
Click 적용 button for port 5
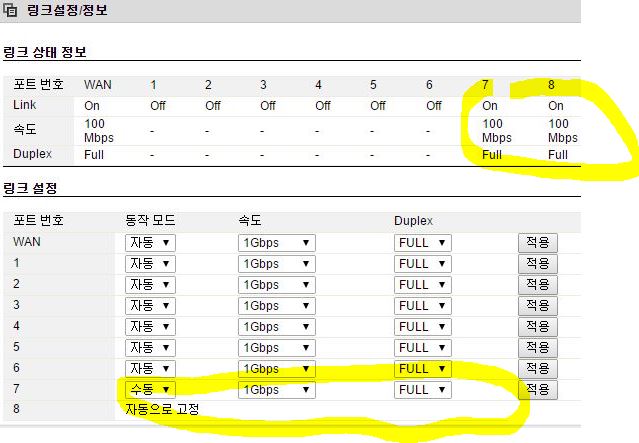point(538,347)
